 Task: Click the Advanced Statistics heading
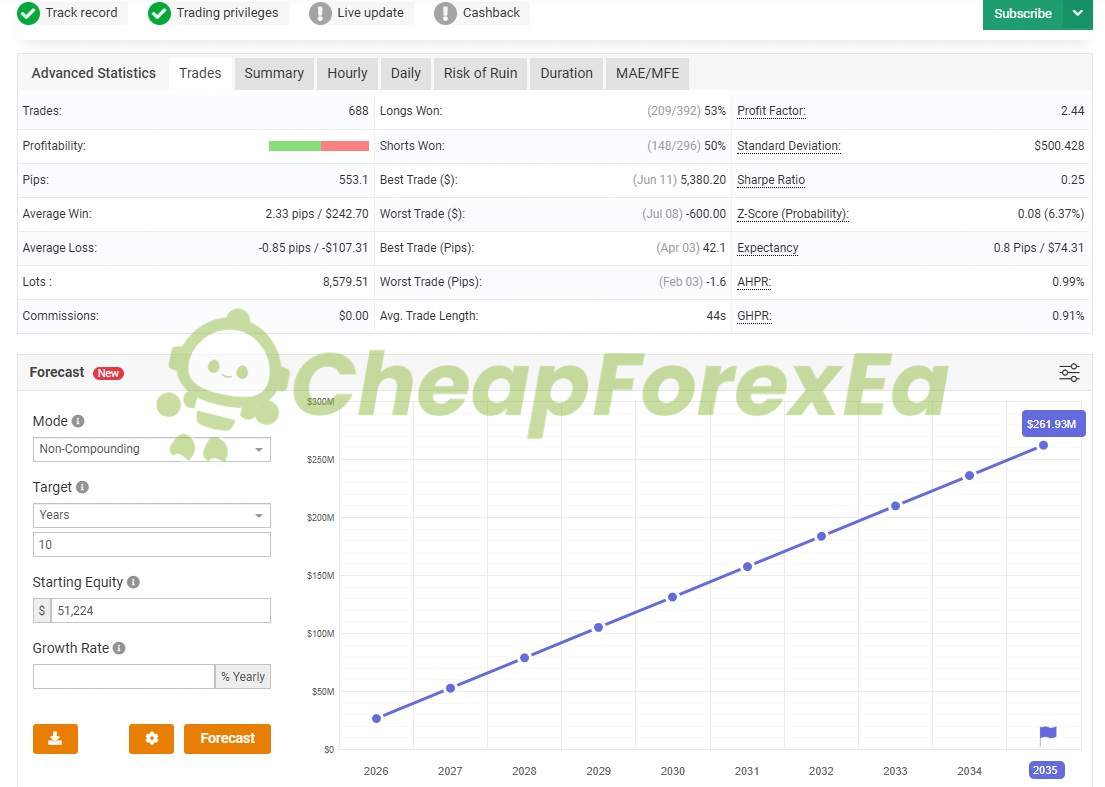point(94,73)
